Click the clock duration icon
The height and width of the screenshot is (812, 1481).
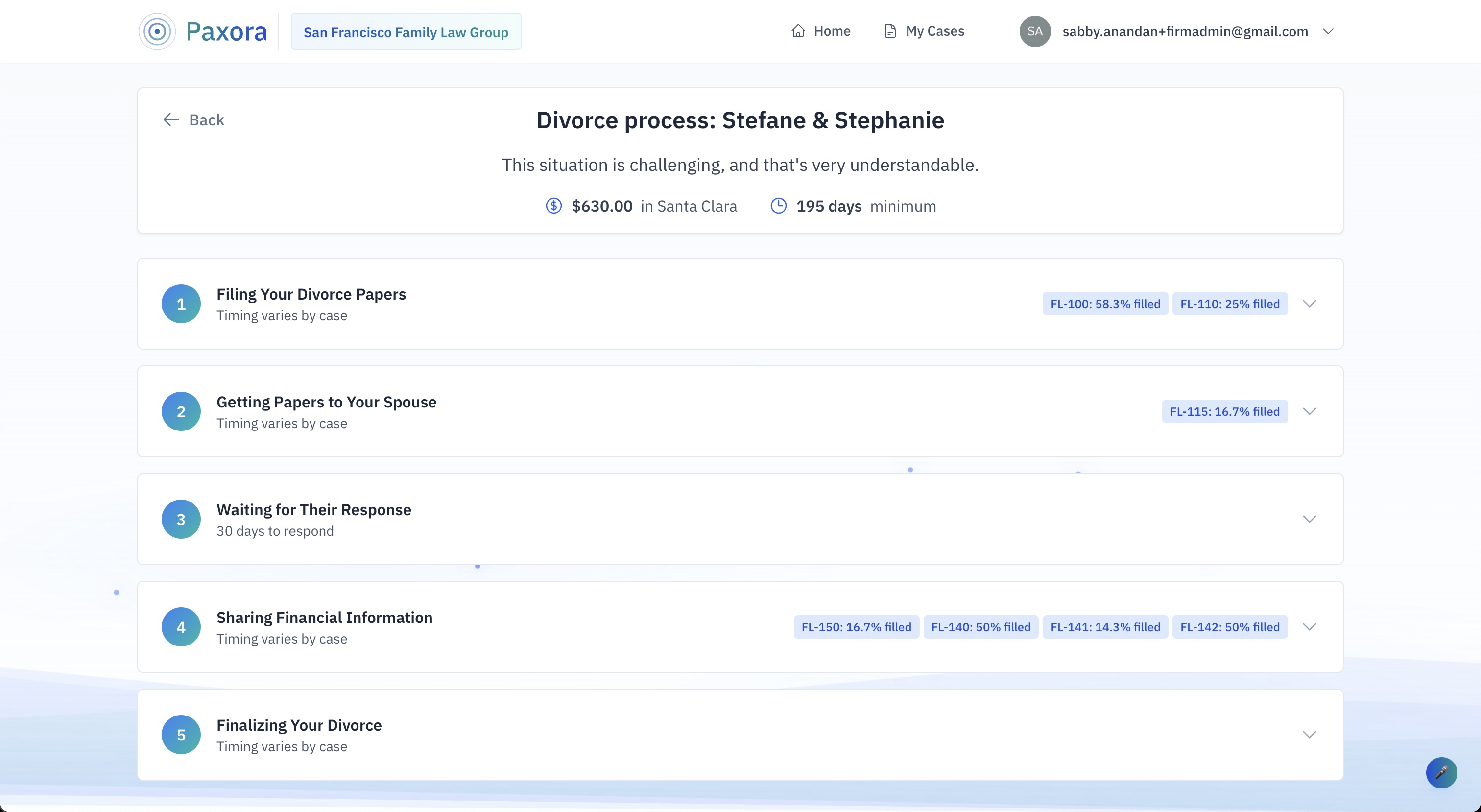778,206
